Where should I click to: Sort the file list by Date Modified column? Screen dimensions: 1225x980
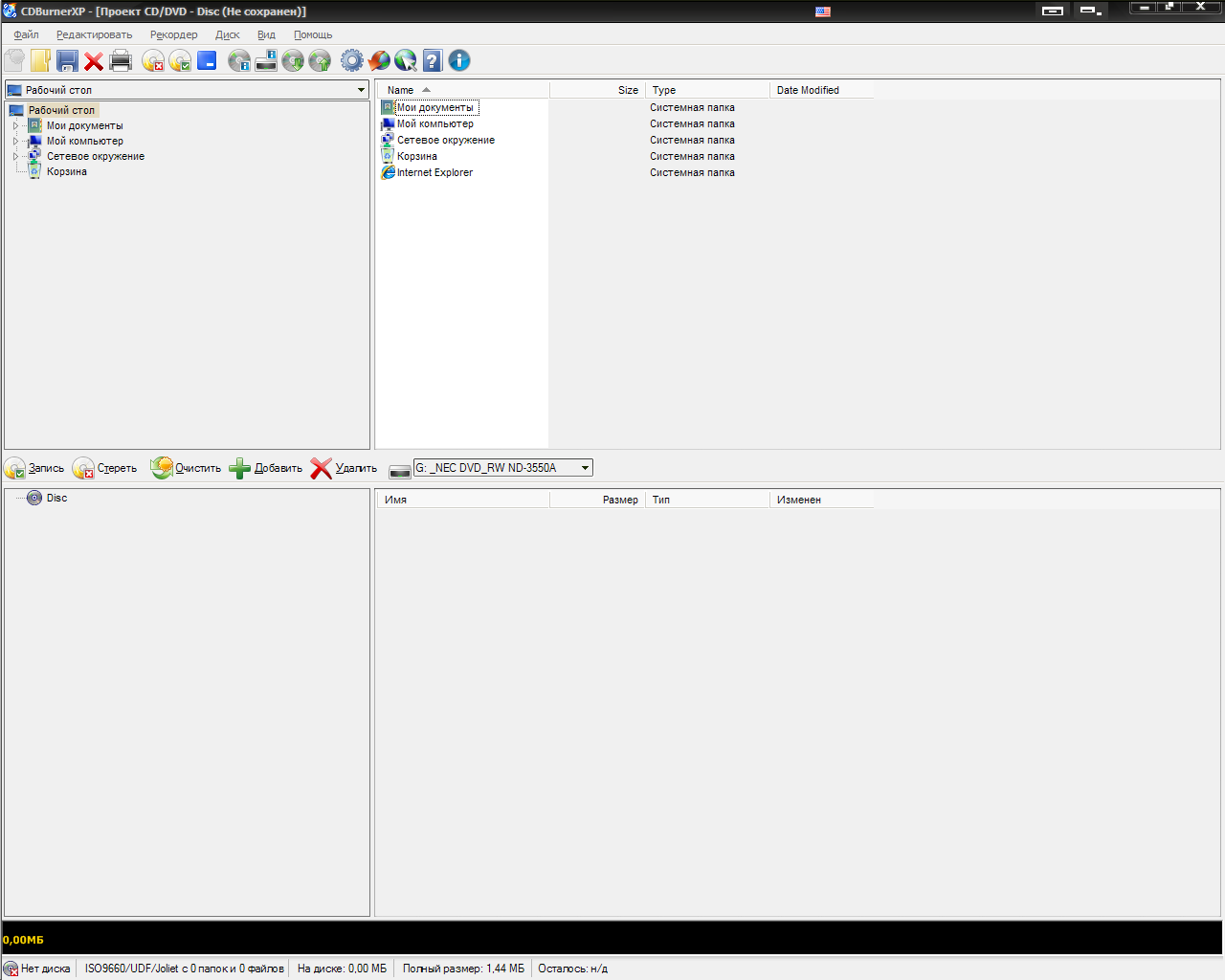[x=822, y=90]
